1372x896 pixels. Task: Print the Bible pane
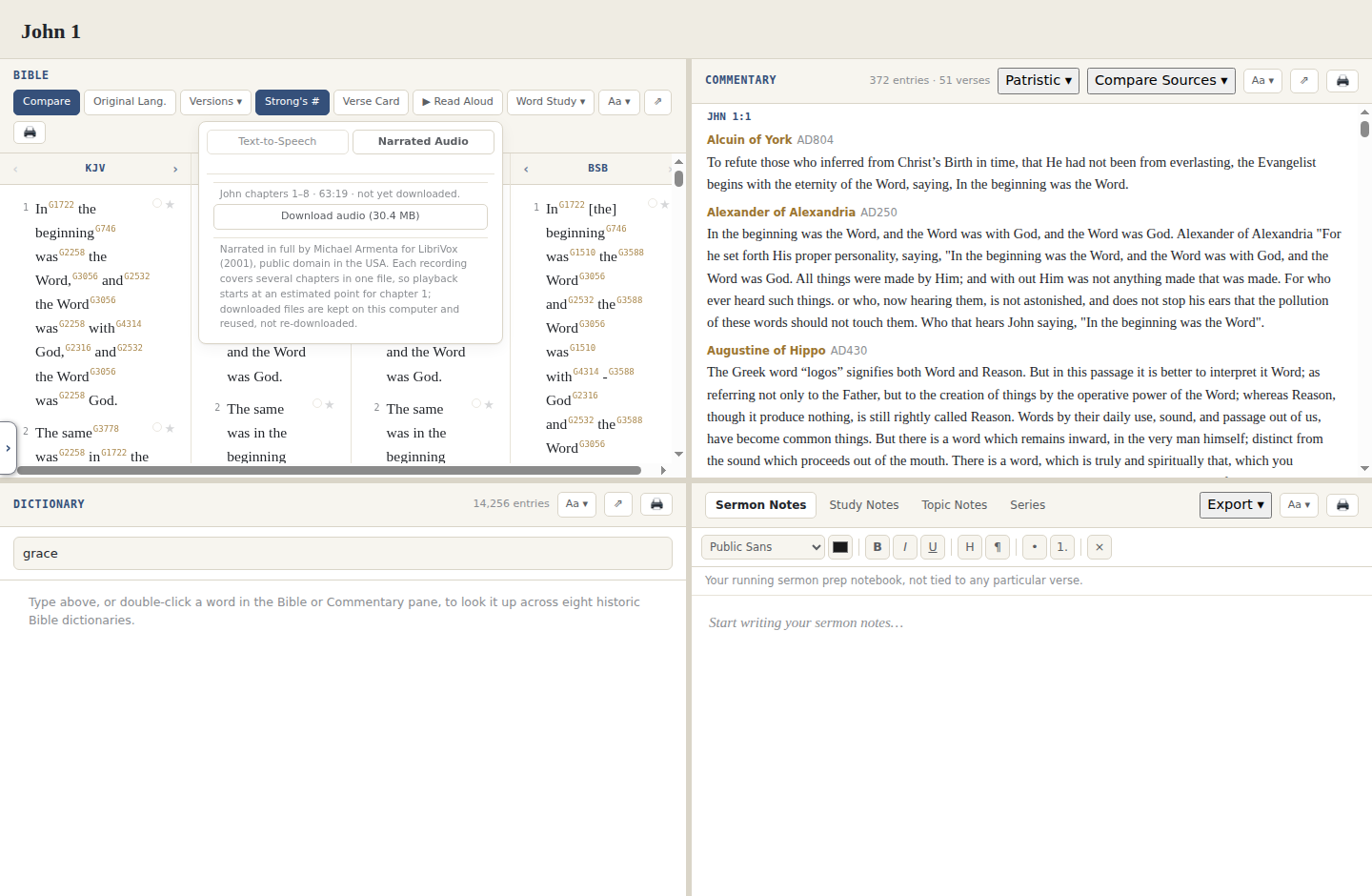point(30,132)
